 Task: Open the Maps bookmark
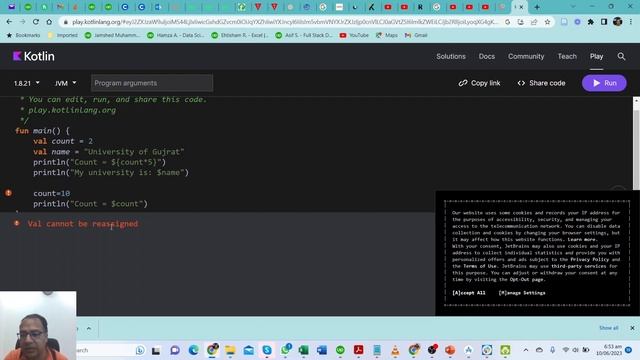pyautogui.click(x=387, y=36)
